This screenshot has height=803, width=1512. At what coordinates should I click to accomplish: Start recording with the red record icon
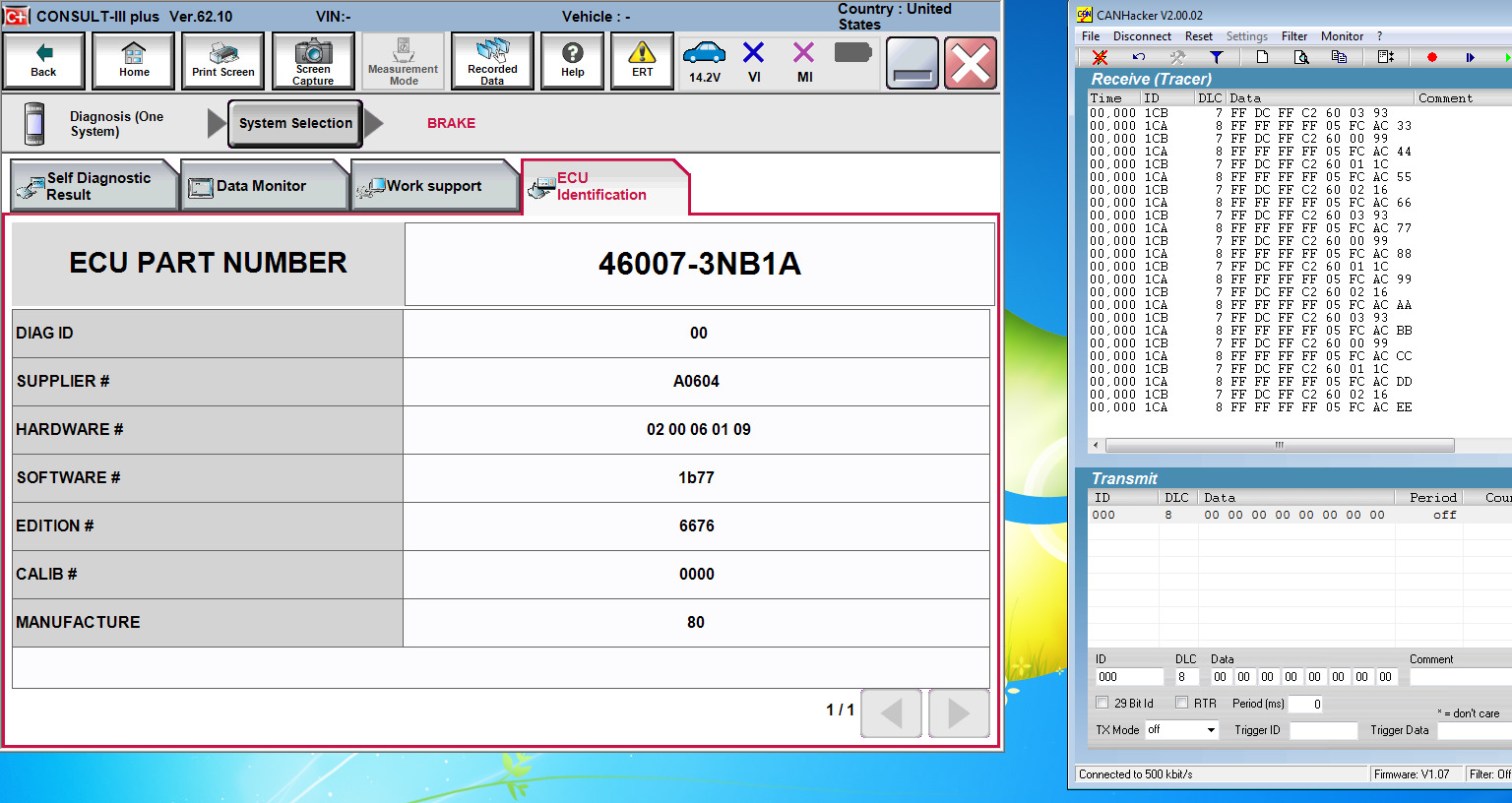coord(1431,58)
